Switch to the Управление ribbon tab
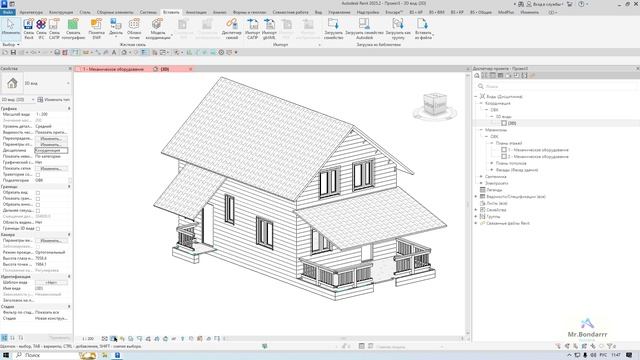 pos(339,12)
